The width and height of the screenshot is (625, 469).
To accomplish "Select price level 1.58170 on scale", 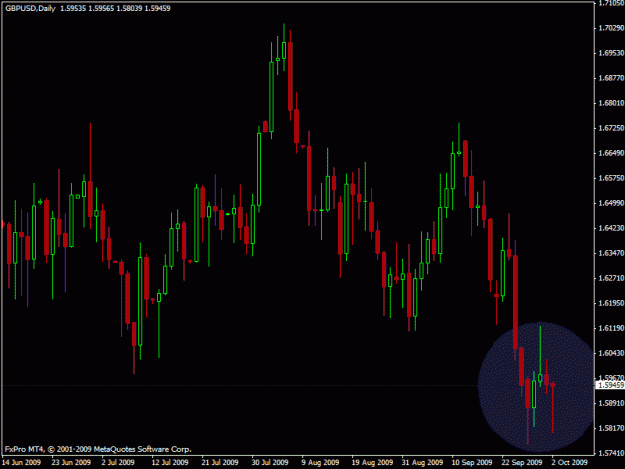I will click(x=611, y=428).
